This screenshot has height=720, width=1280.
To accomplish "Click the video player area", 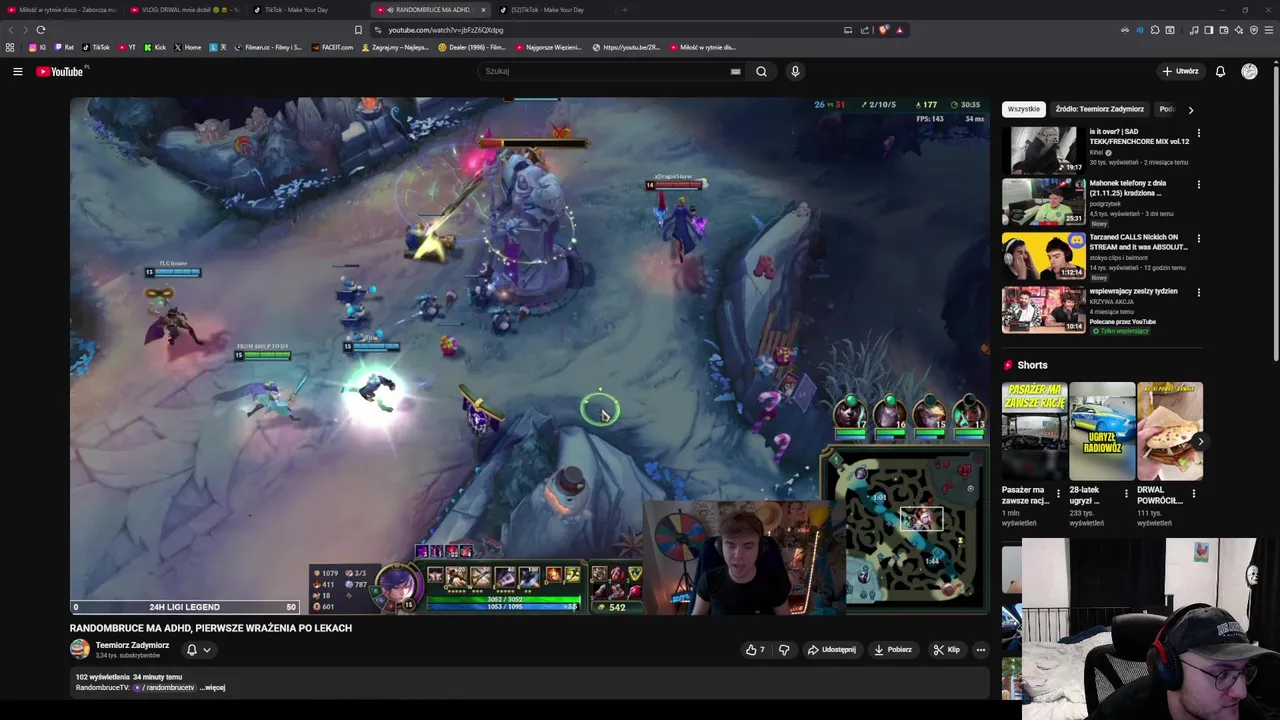I will tap(529, 355).
